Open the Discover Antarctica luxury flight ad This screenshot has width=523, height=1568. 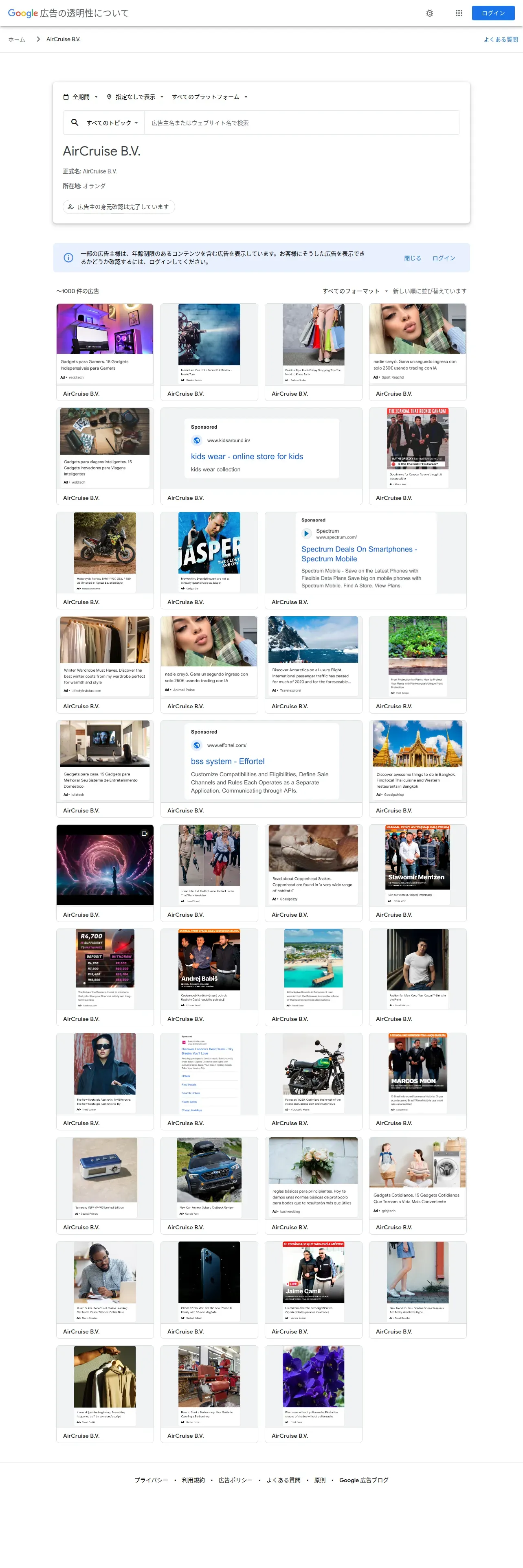(313, 664)
